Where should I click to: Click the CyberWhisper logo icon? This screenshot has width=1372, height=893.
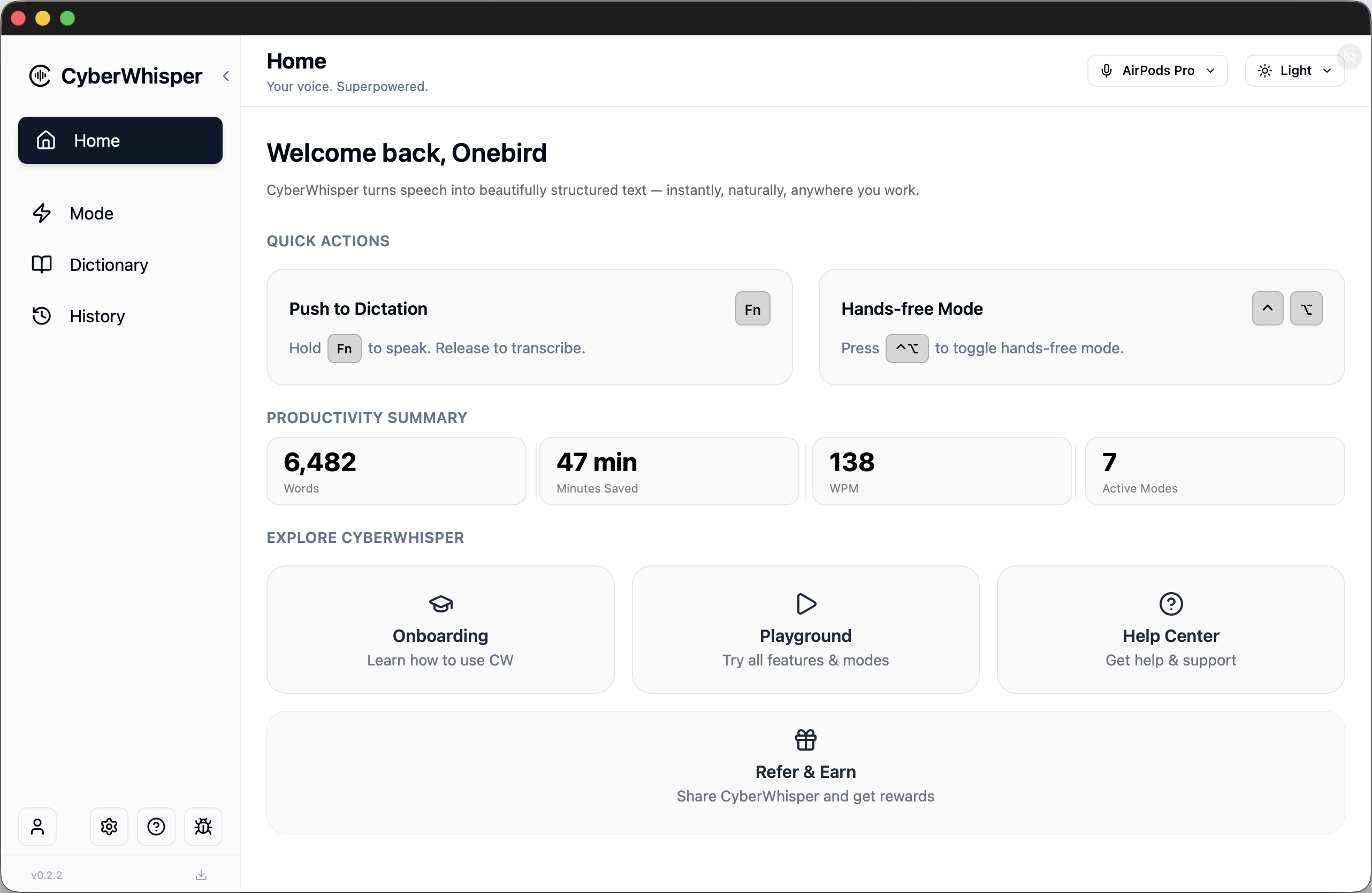[x=39, y=75]
